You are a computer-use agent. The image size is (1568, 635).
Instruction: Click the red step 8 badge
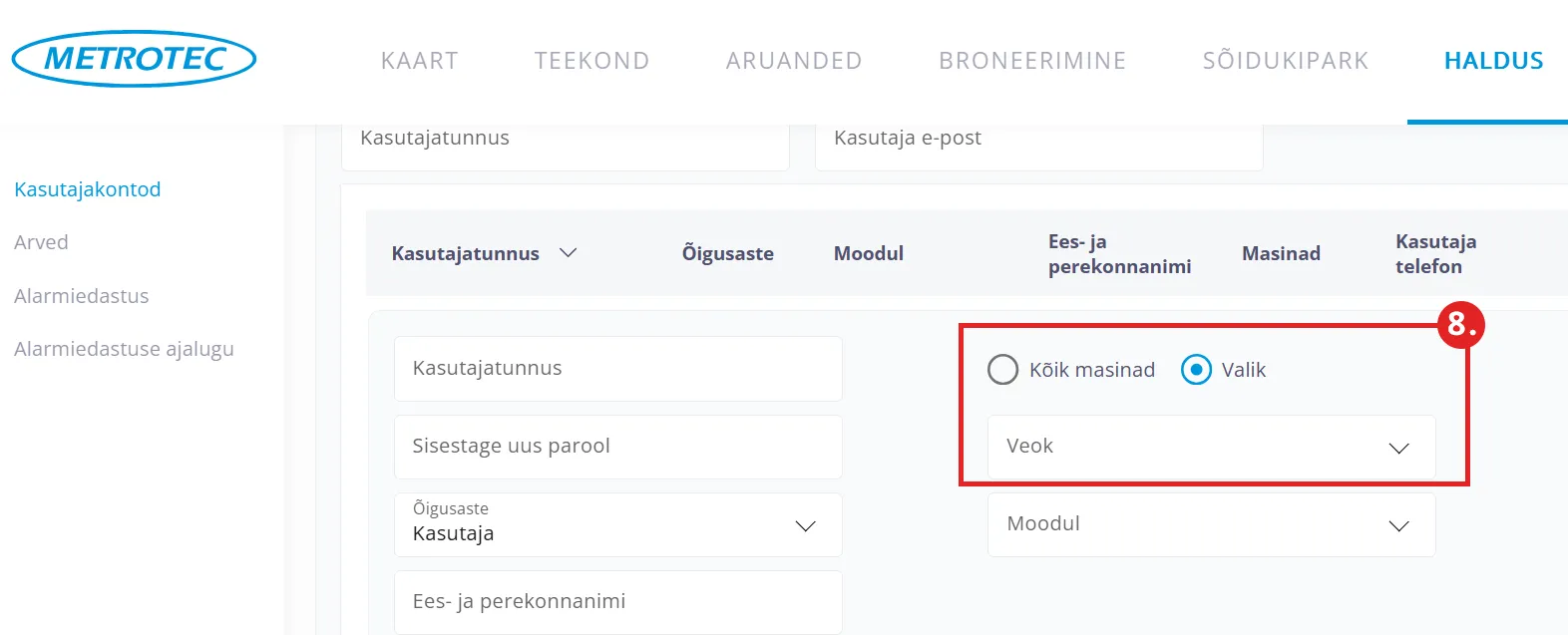point(1460,325)
